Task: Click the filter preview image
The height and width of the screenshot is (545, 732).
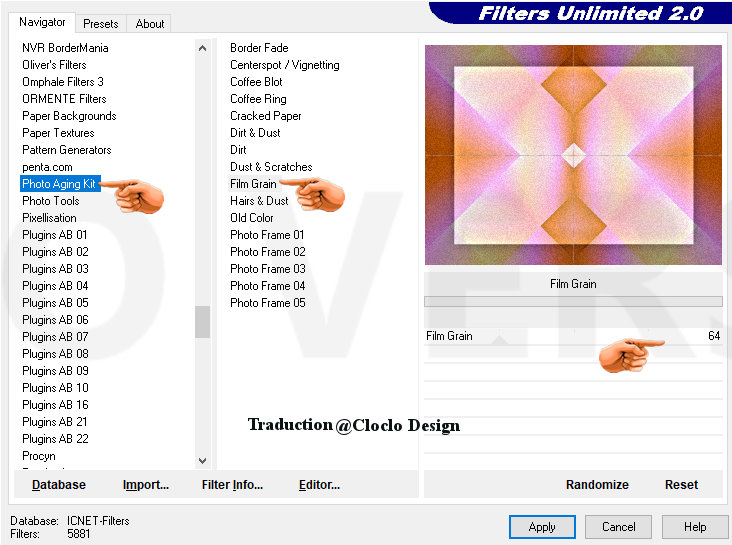Action: [573, 155]
